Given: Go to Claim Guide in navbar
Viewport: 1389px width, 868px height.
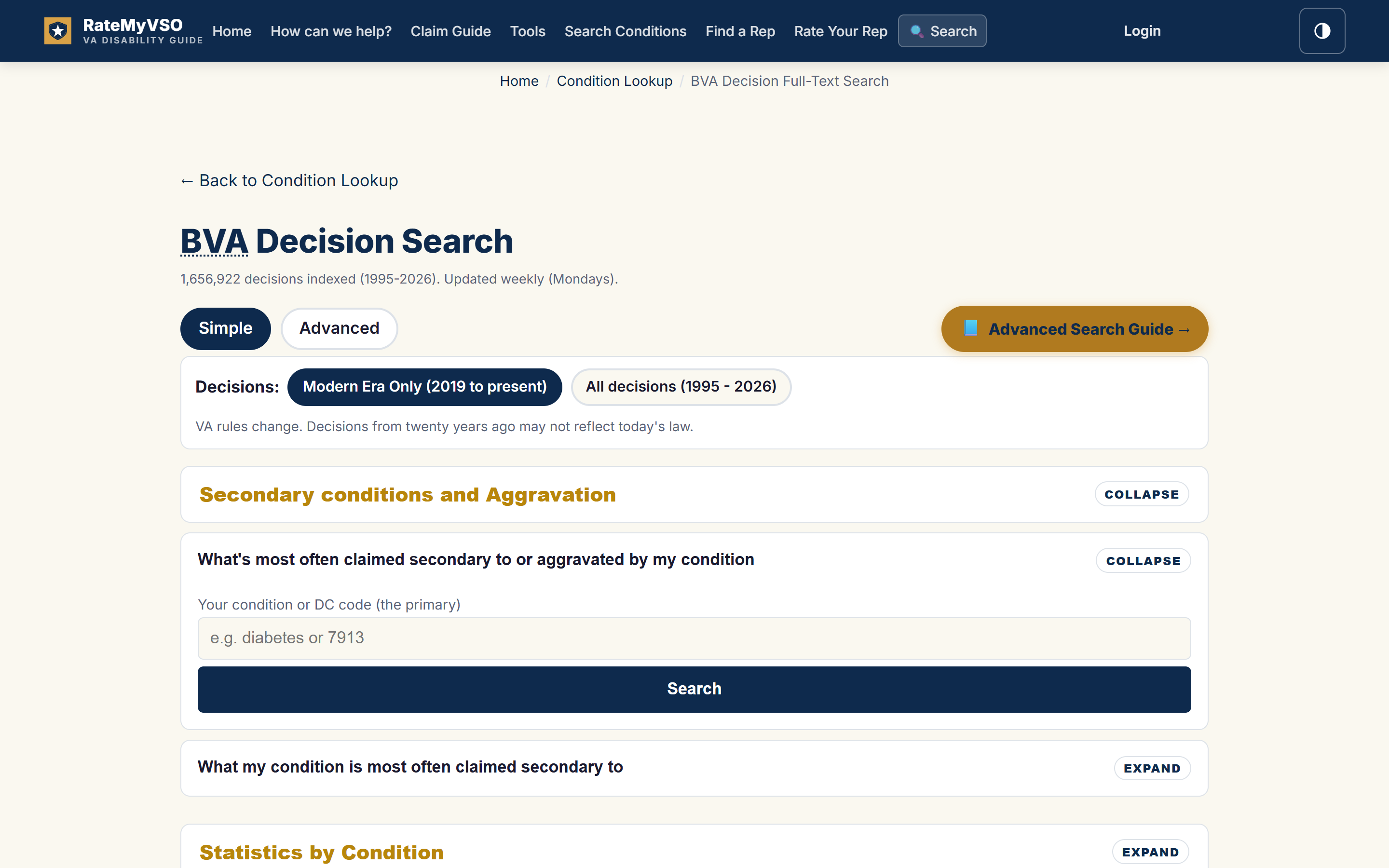Looking at the screenshot, I should [x=450, y=31].
